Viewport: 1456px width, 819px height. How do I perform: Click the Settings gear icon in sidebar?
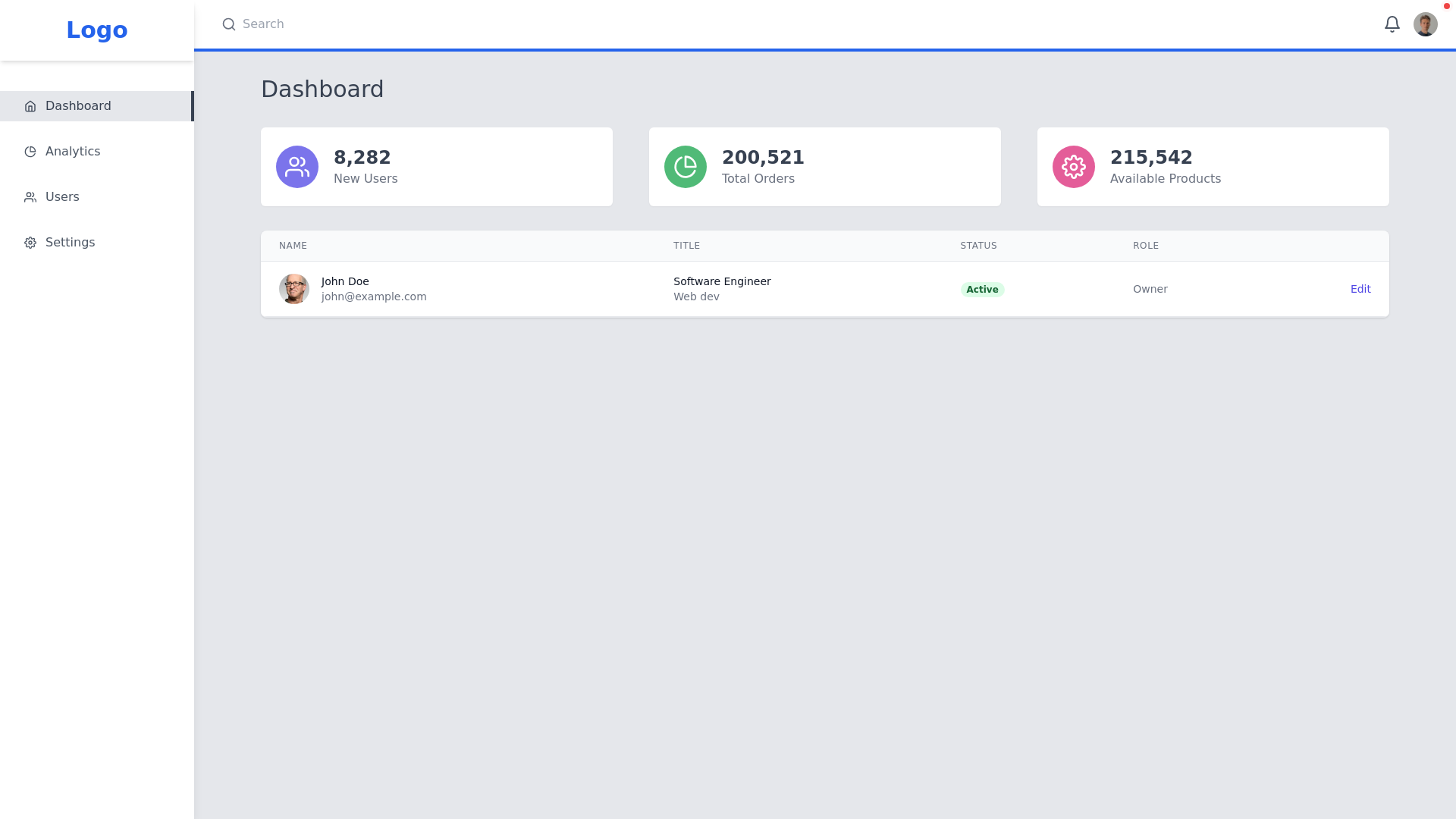(x=30, y=242)
